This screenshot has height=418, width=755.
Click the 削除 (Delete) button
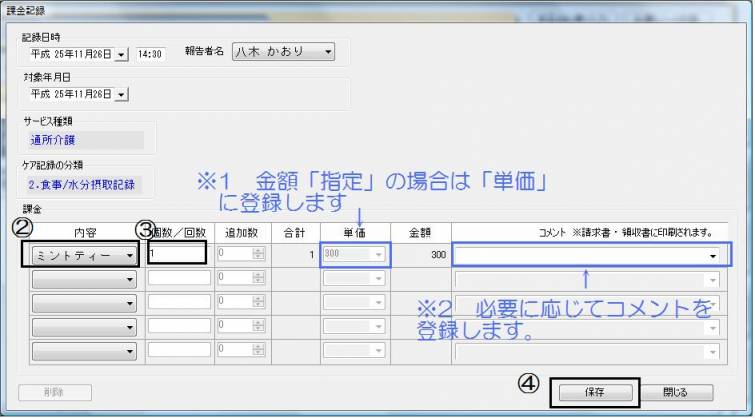(x=55, y=392)
